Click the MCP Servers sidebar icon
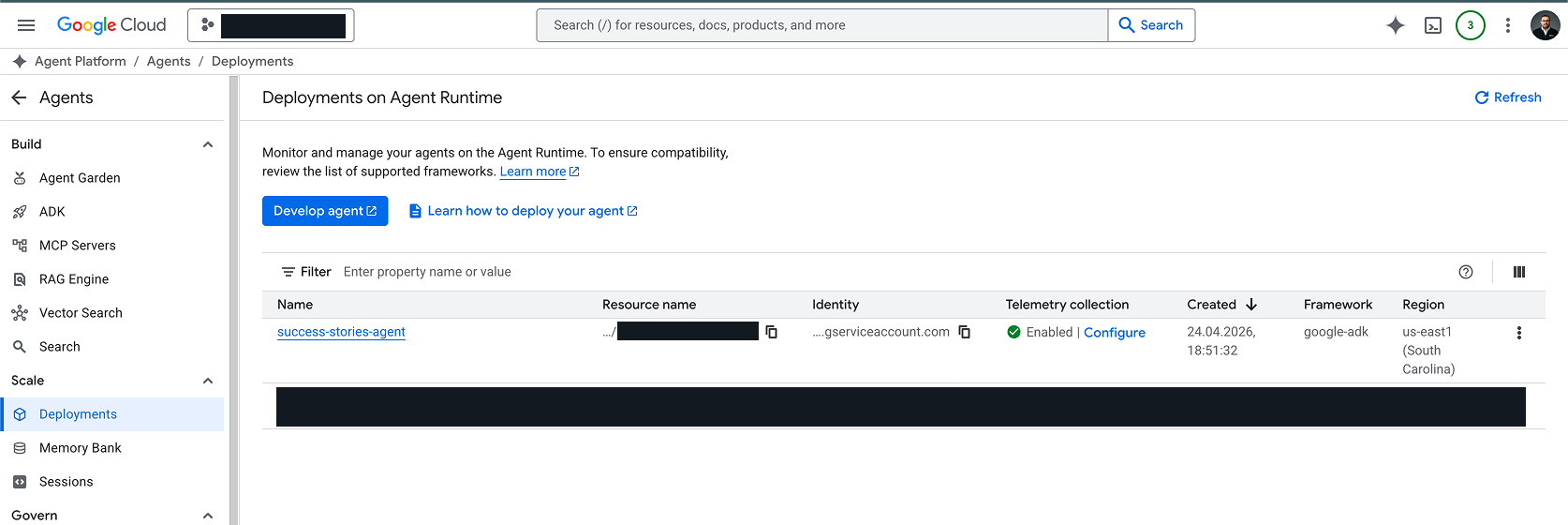Screen dimensions: 1568x525 point(20,246)
